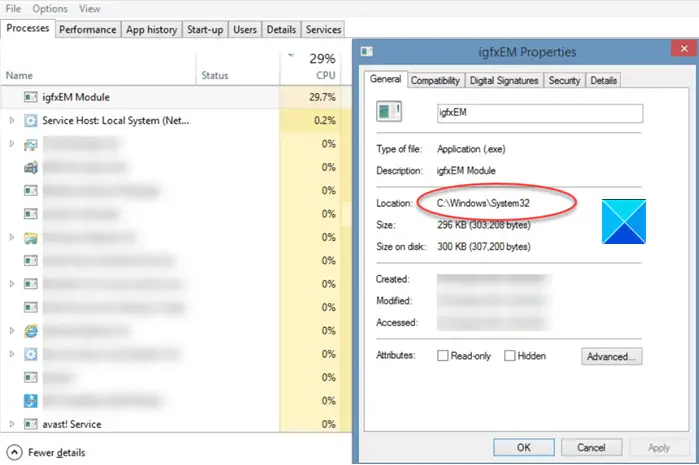Tick the Hidden attribute checkbox
Image resolution: width=699 pixels, height=465 pixels.
click(x=510, y=355)
